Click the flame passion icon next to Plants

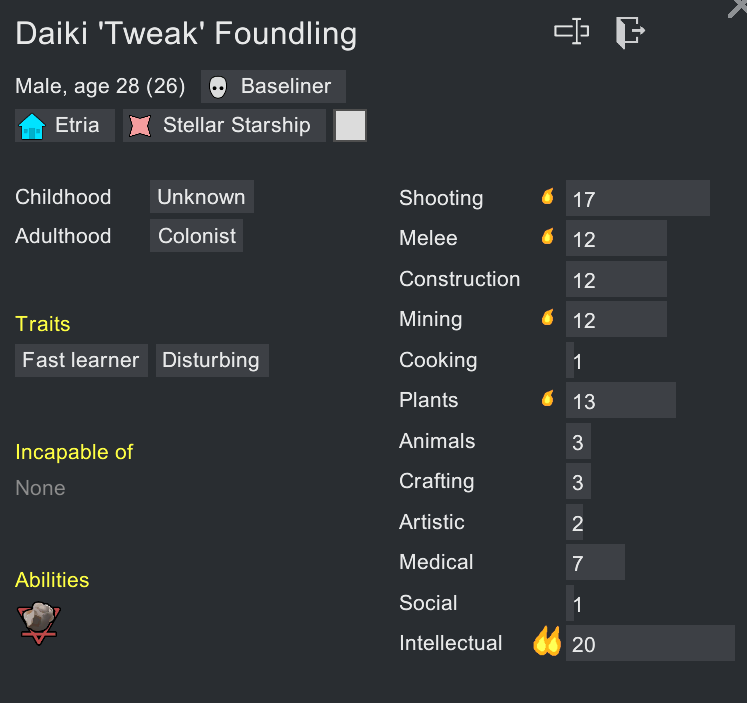[547, 399]
